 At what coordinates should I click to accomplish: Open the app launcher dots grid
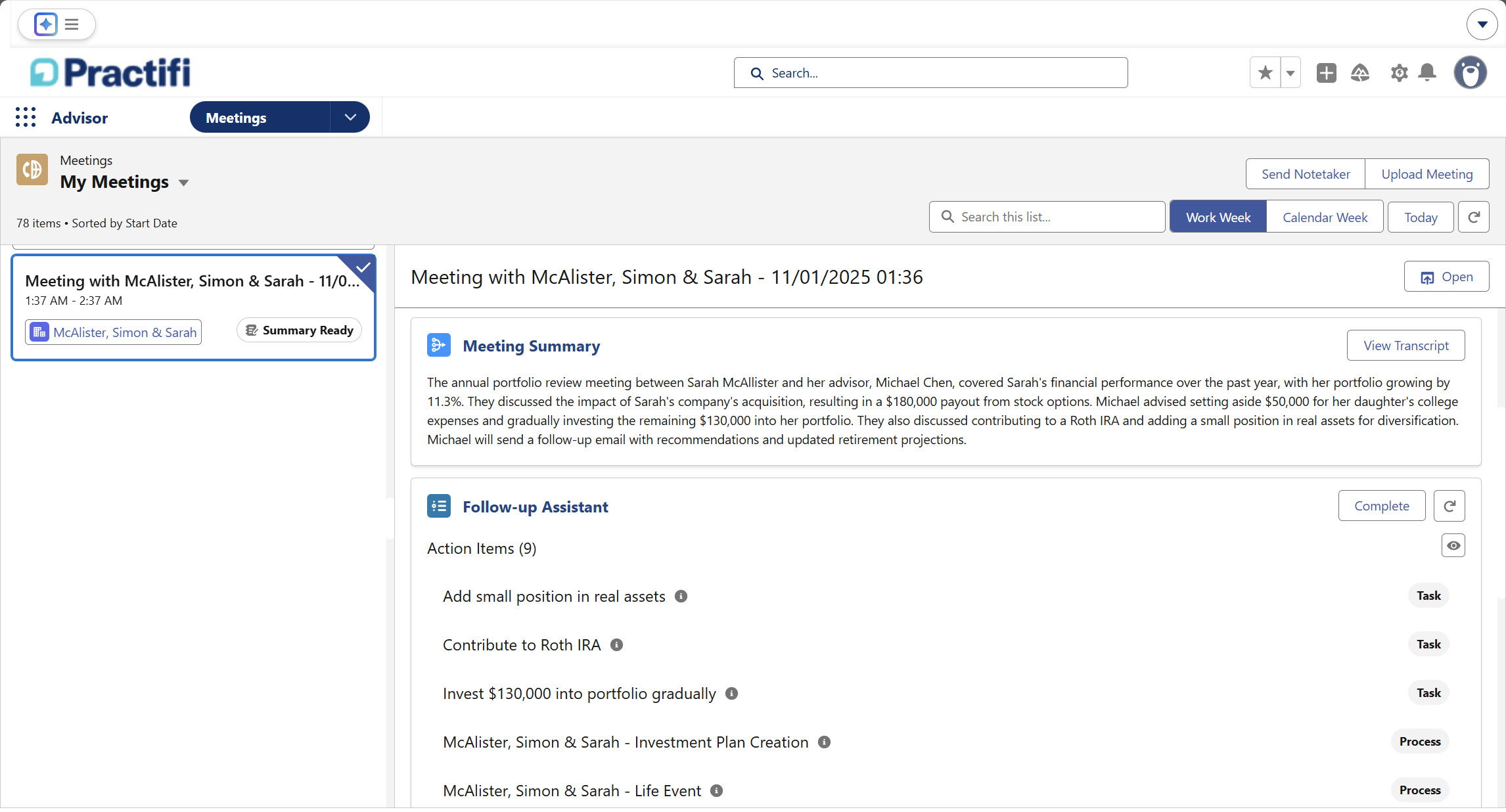(26, 118)
